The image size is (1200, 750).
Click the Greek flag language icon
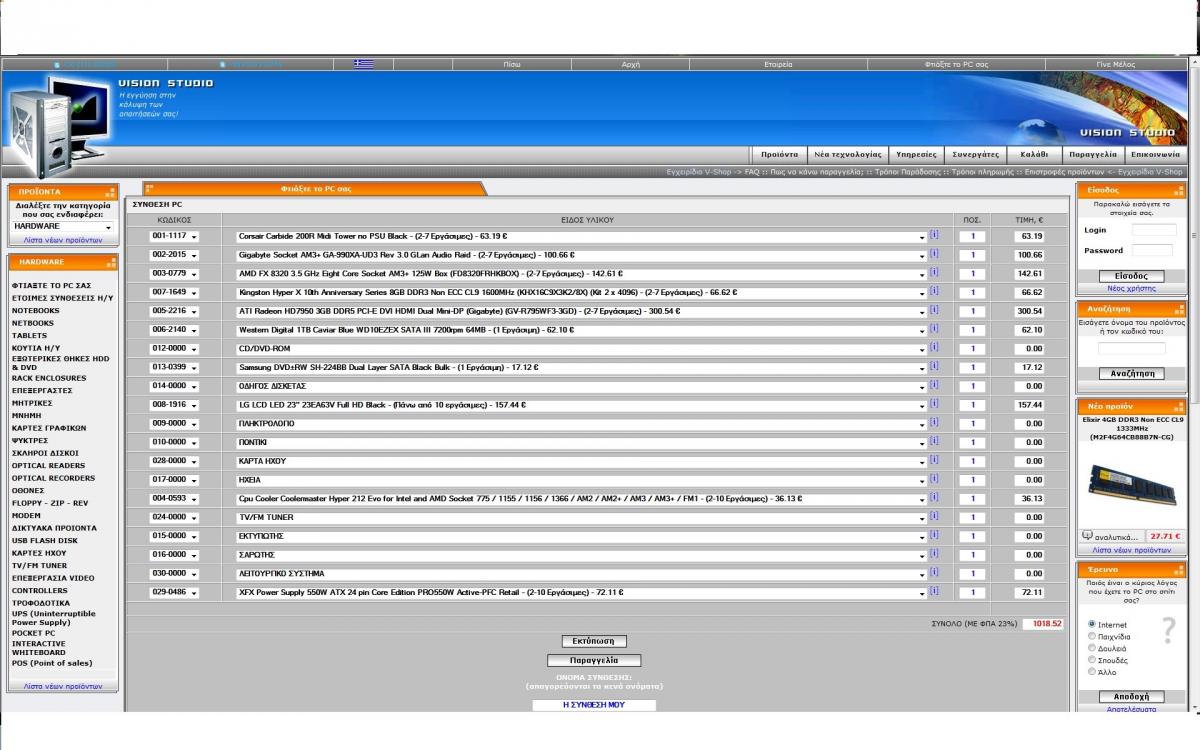tap(363, 64)
